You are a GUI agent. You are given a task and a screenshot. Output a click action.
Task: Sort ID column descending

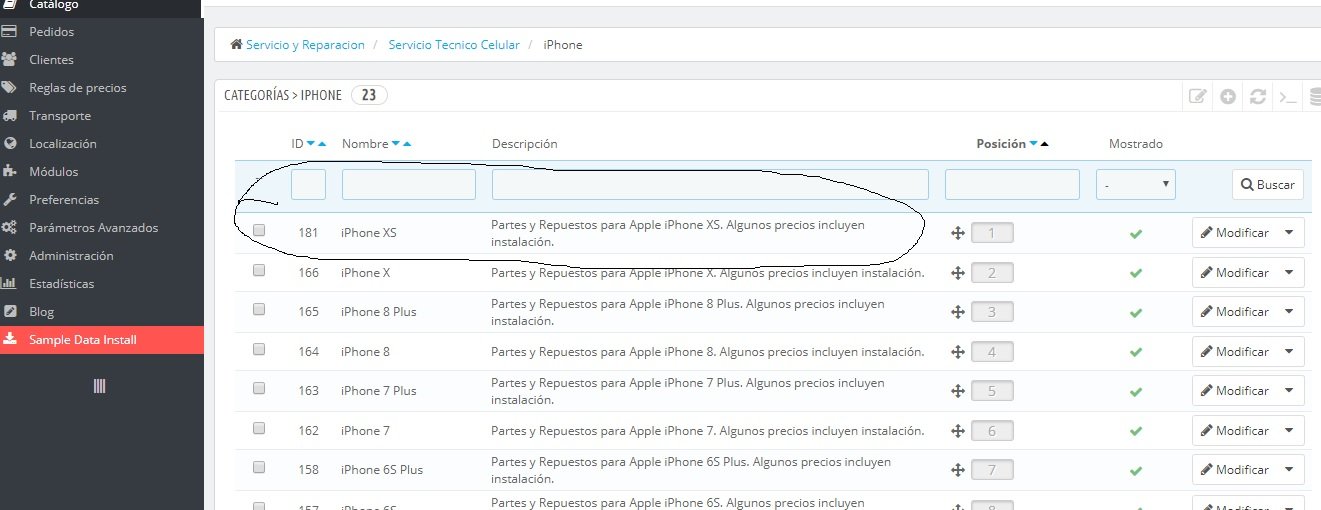[x=311, y=144]
